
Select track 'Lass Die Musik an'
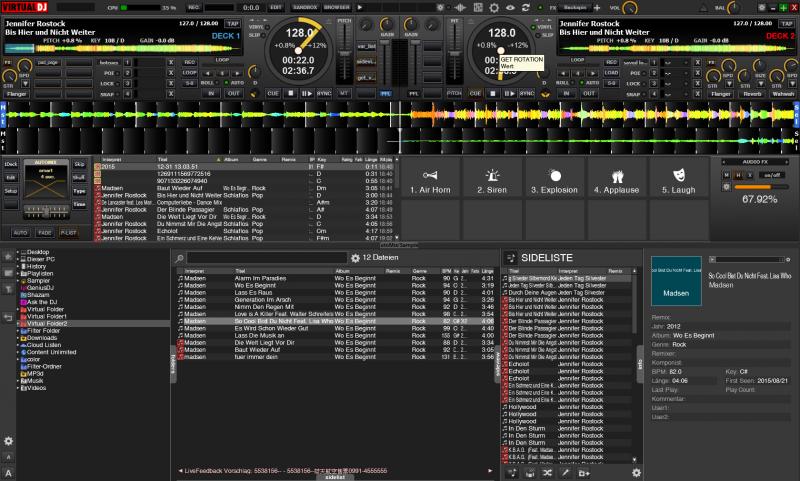[335, 336]
